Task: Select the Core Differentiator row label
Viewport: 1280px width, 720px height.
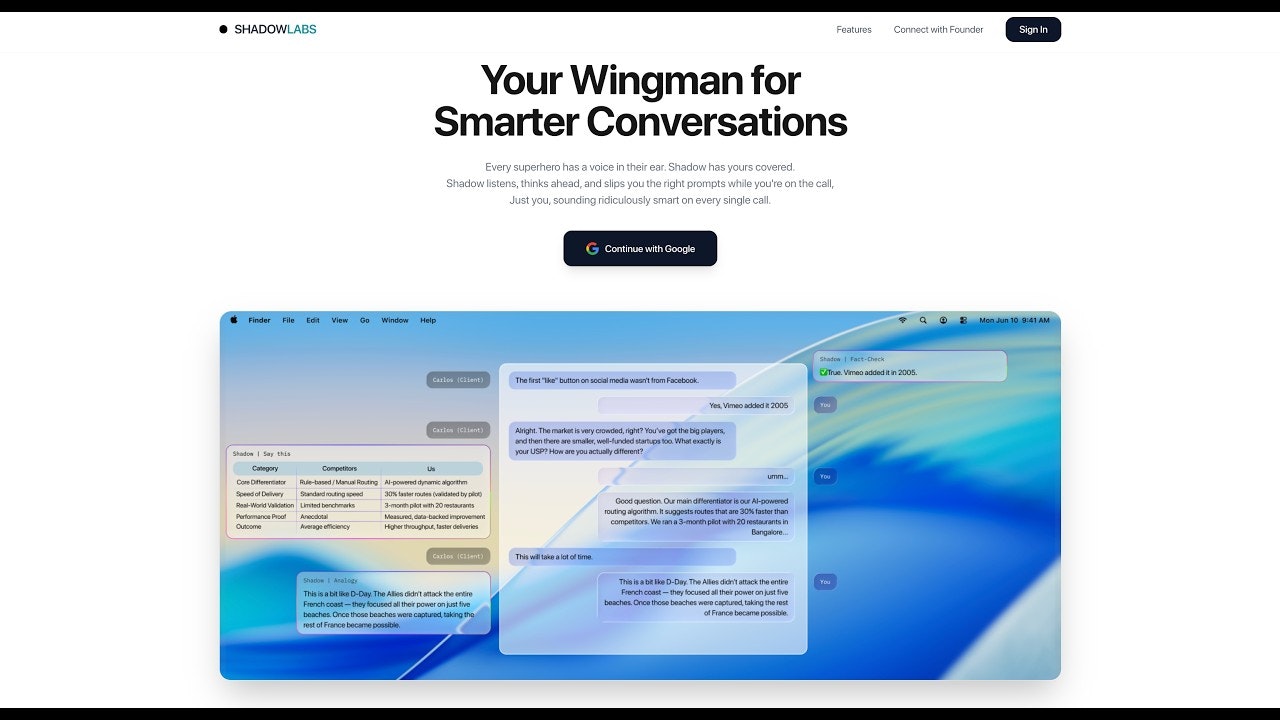Action: tap(261, 482)
